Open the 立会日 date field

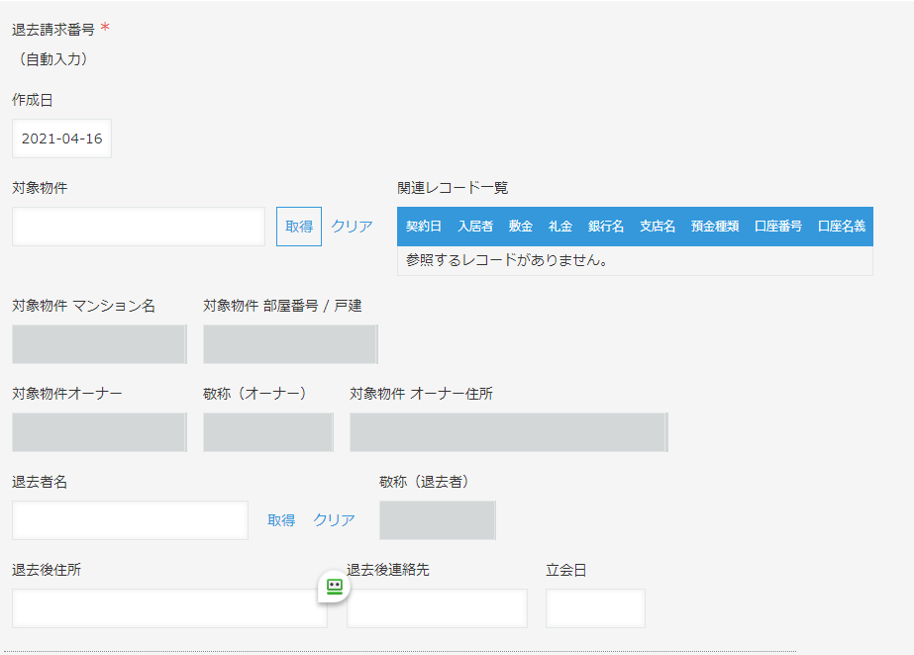tap(595, 608)
